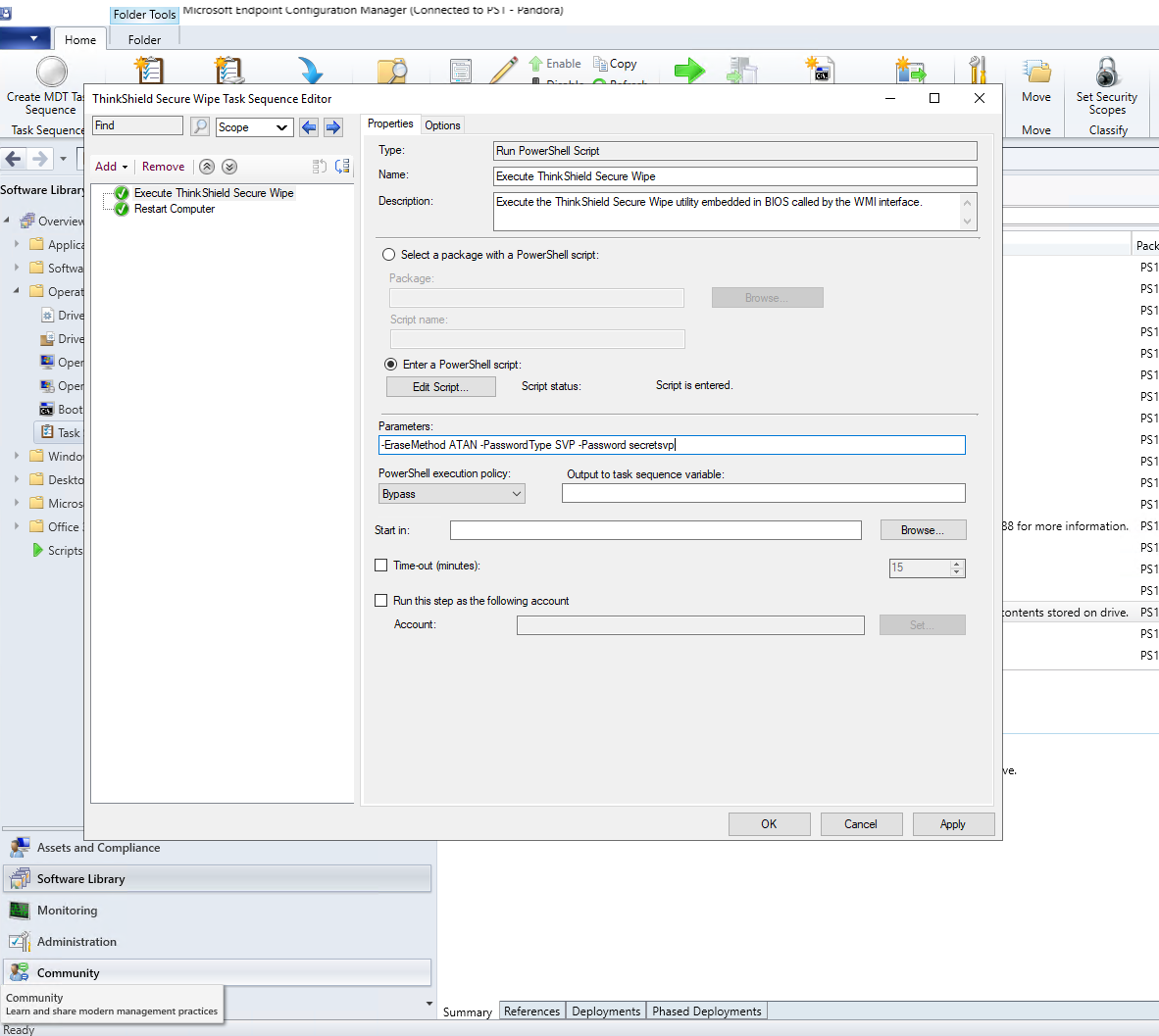Click the navigation back arrow in console
Image resolution: width=1159 pixels, height=1036 pixels.
point(14,158)
